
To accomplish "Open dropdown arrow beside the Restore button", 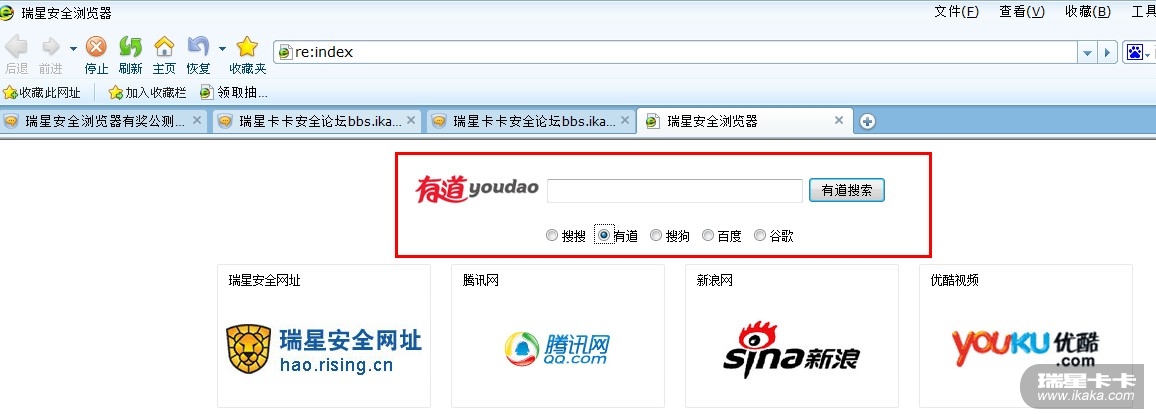I will pos(222,49).
